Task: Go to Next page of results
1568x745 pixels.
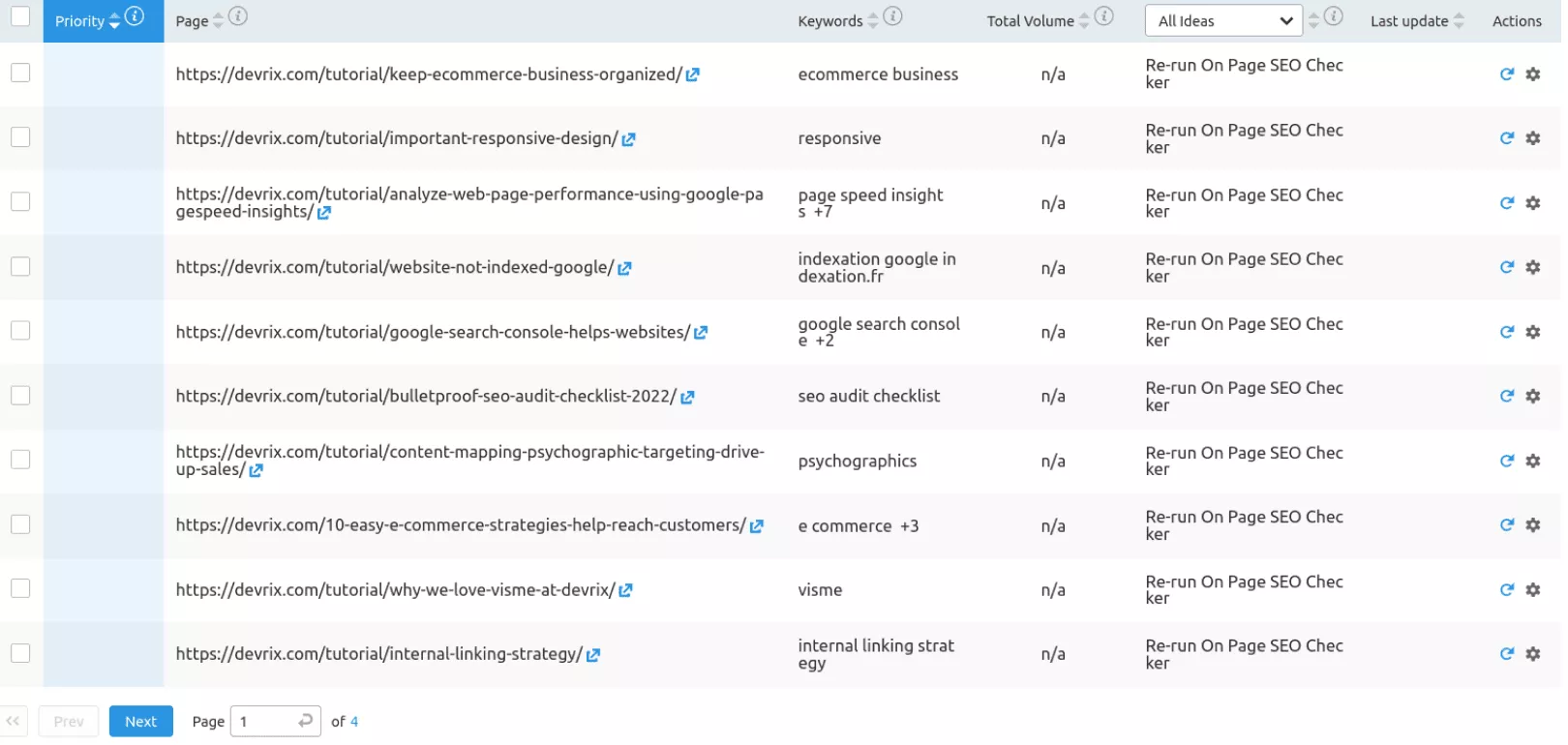Action: pyautogui.click(x=140, y=722)
